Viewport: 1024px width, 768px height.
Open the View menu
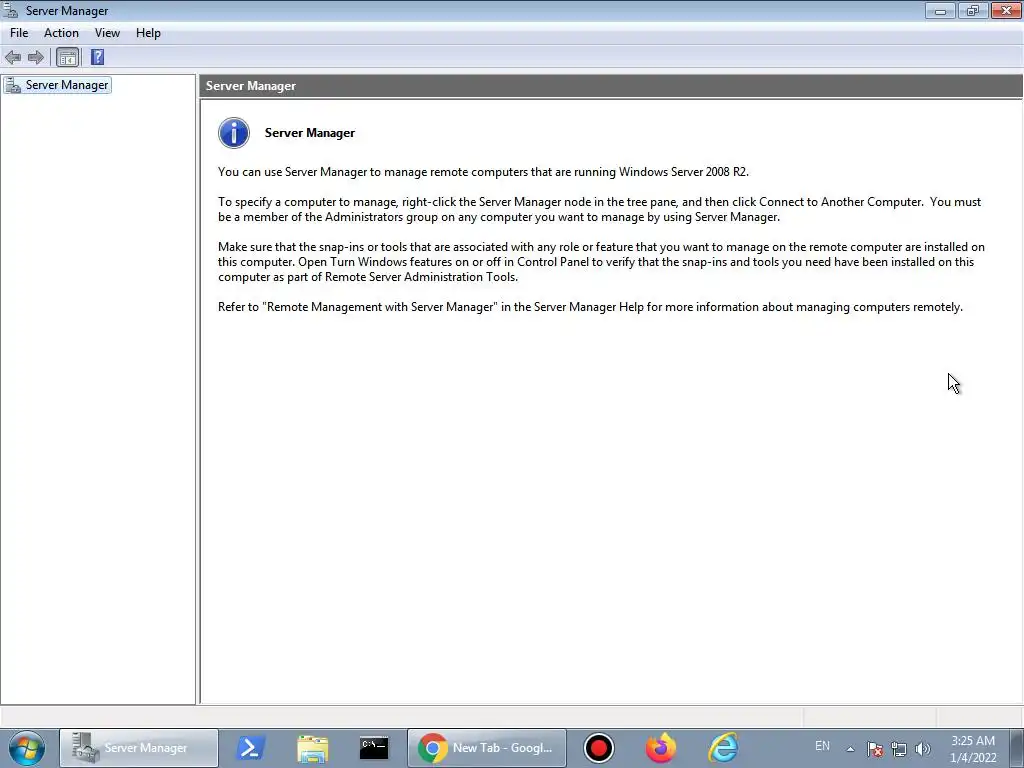[107, 33]
